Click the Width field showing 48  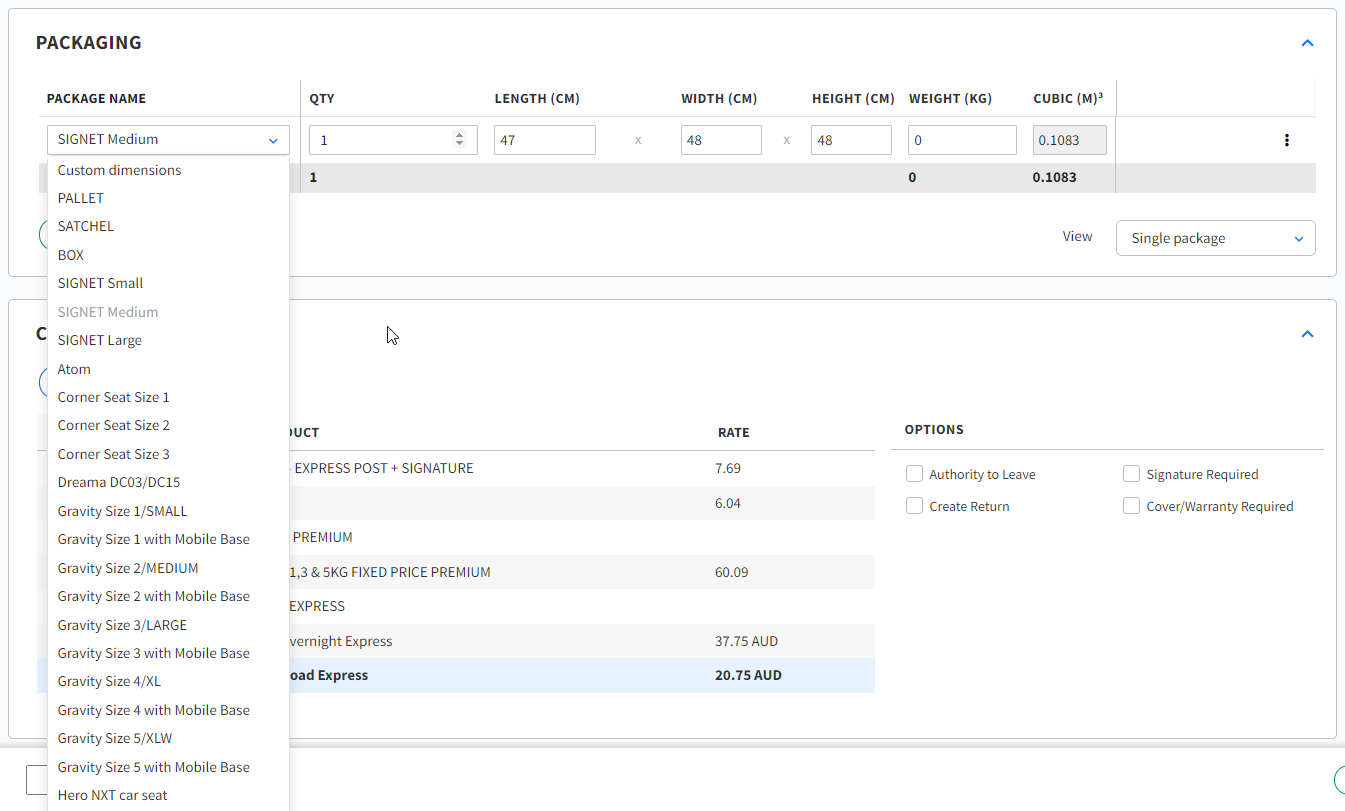click(x=721, y=140)
